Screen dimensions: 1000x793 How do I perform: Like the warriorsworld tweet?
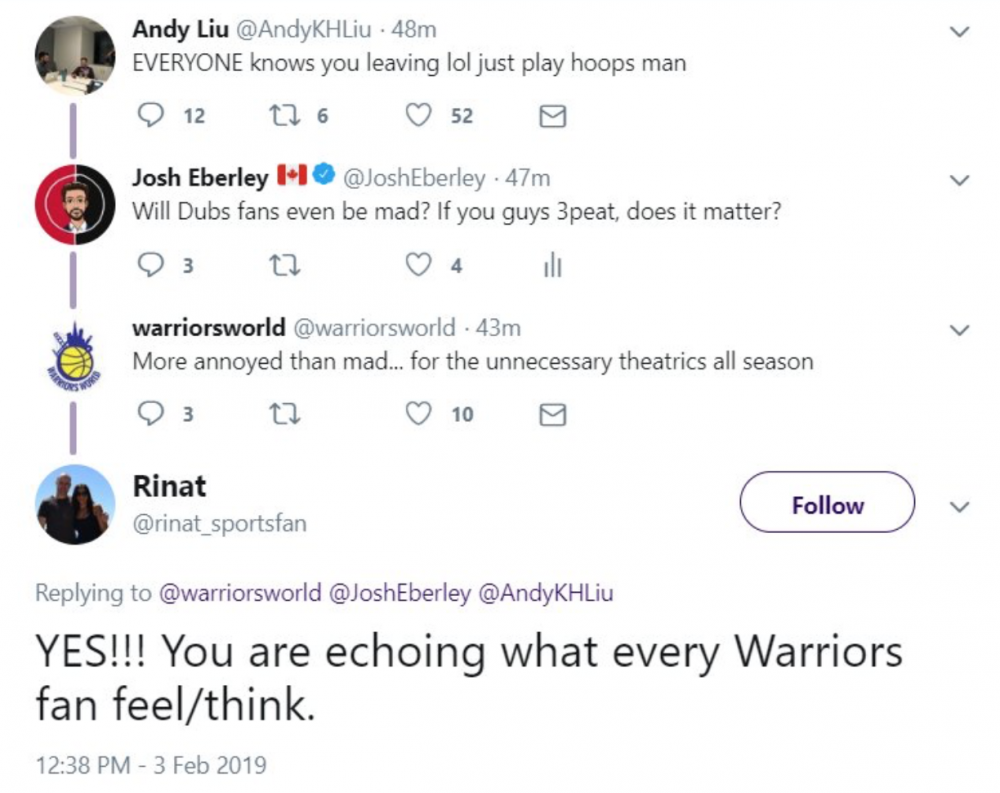[417, 414]
